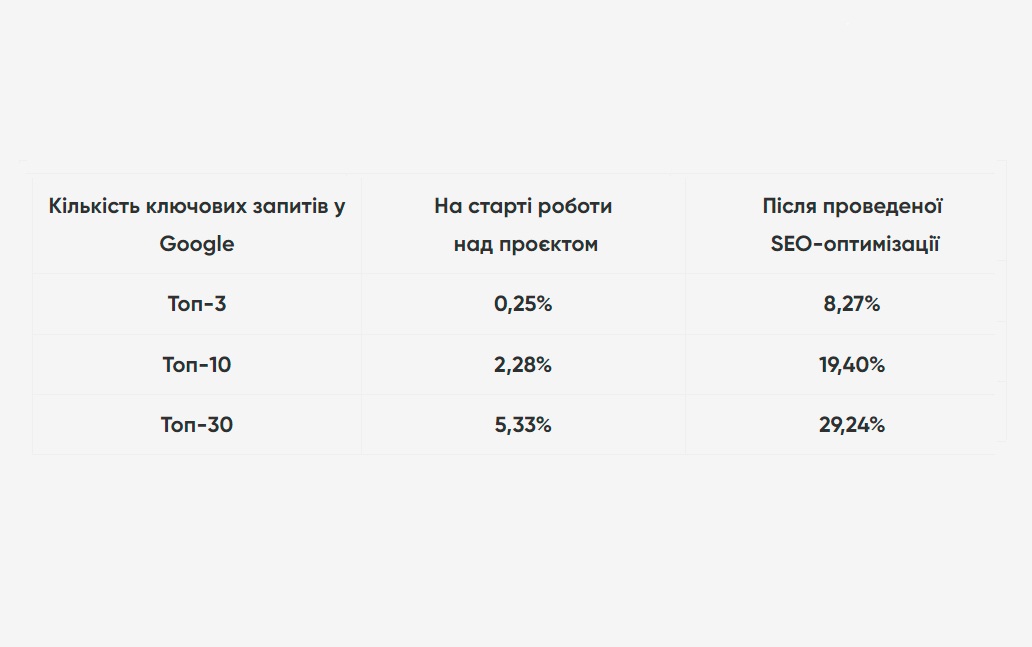Click the 8,27% value cell
Image resolution: width=1032 pixels, height=647 pixels.
point(852,303)
